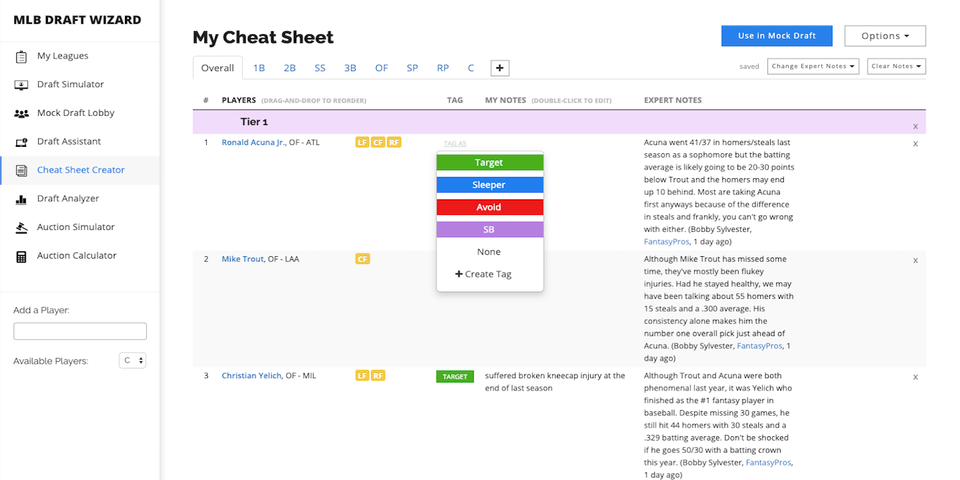The height and width of the screenshot is (480, 960).
Task: Select Create Tag in tag menu
Action: click(x=483, y=274)
